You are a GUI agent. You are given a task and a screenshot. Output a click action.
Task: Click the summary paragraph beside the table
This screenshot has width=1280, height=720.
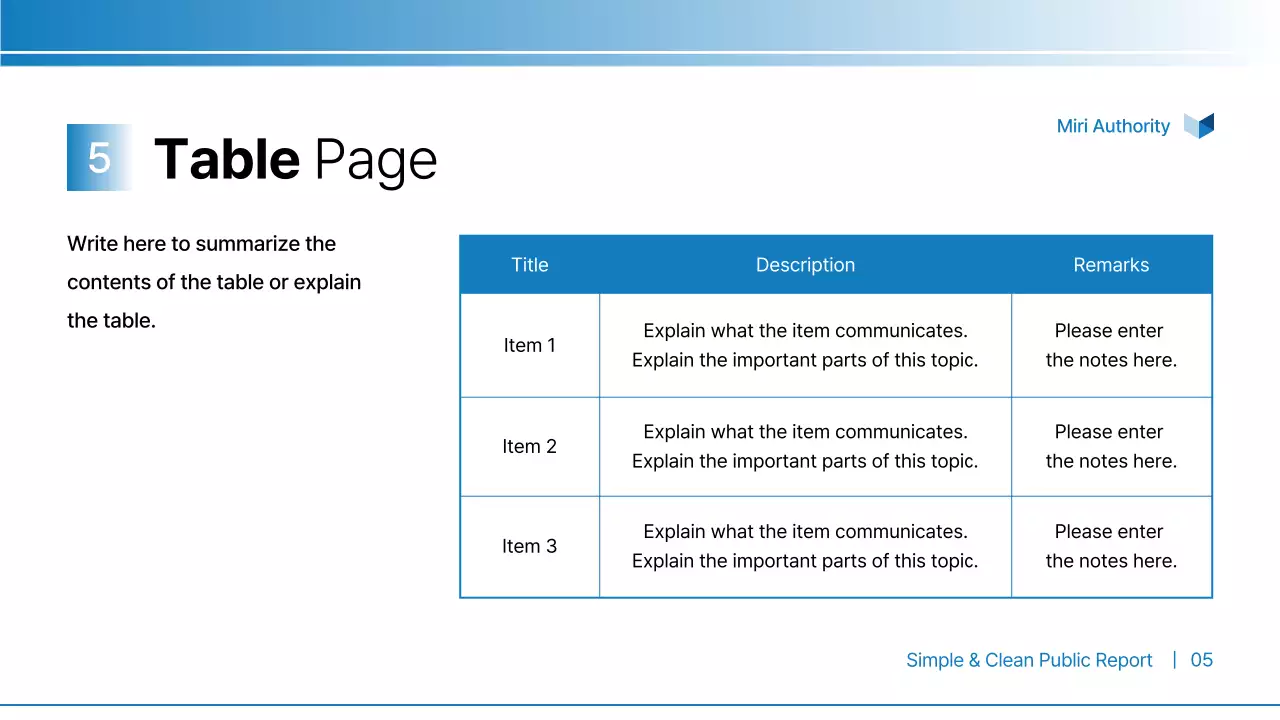click(x=214, y=282)
